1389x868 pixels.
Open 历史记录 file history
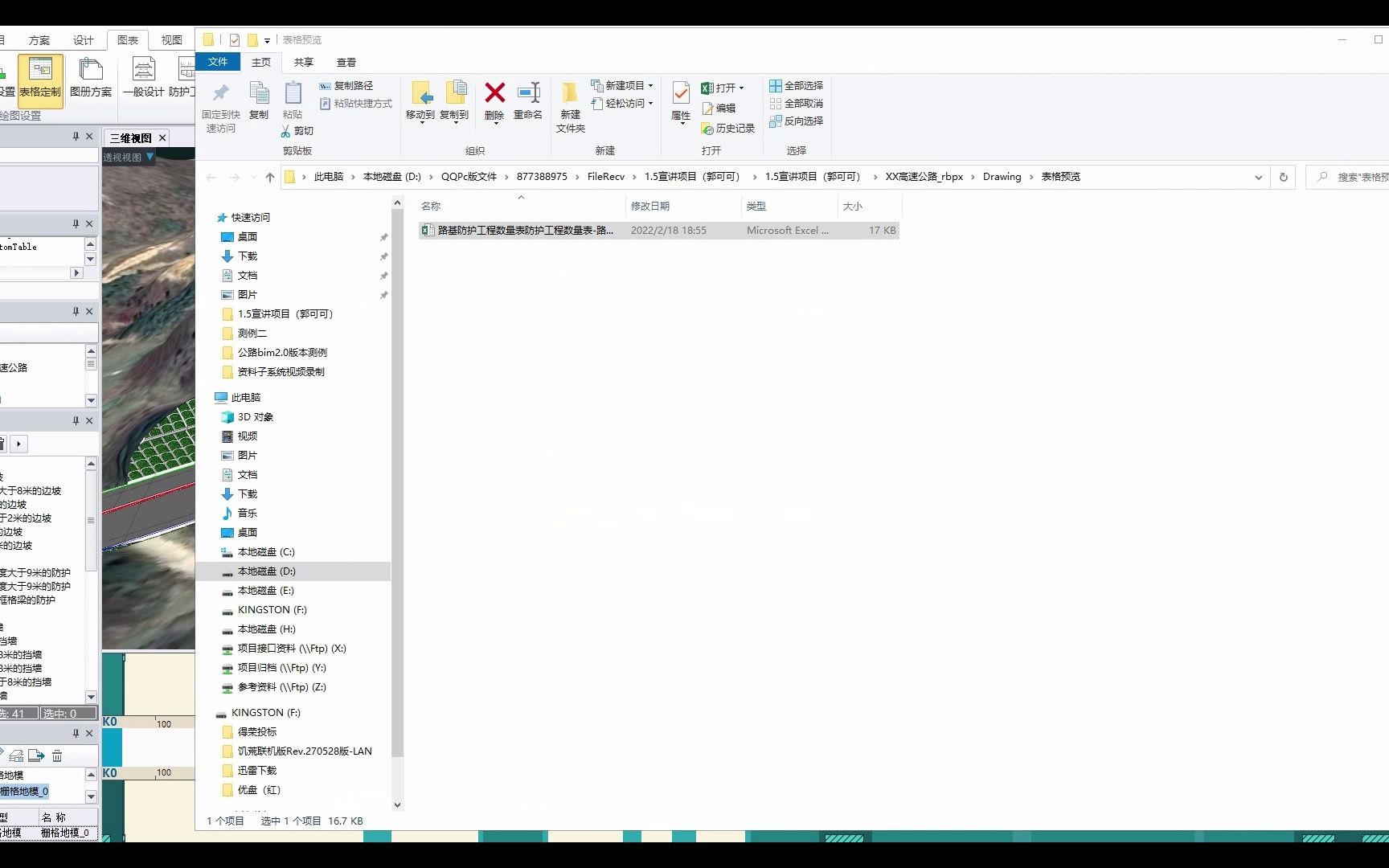727,127
